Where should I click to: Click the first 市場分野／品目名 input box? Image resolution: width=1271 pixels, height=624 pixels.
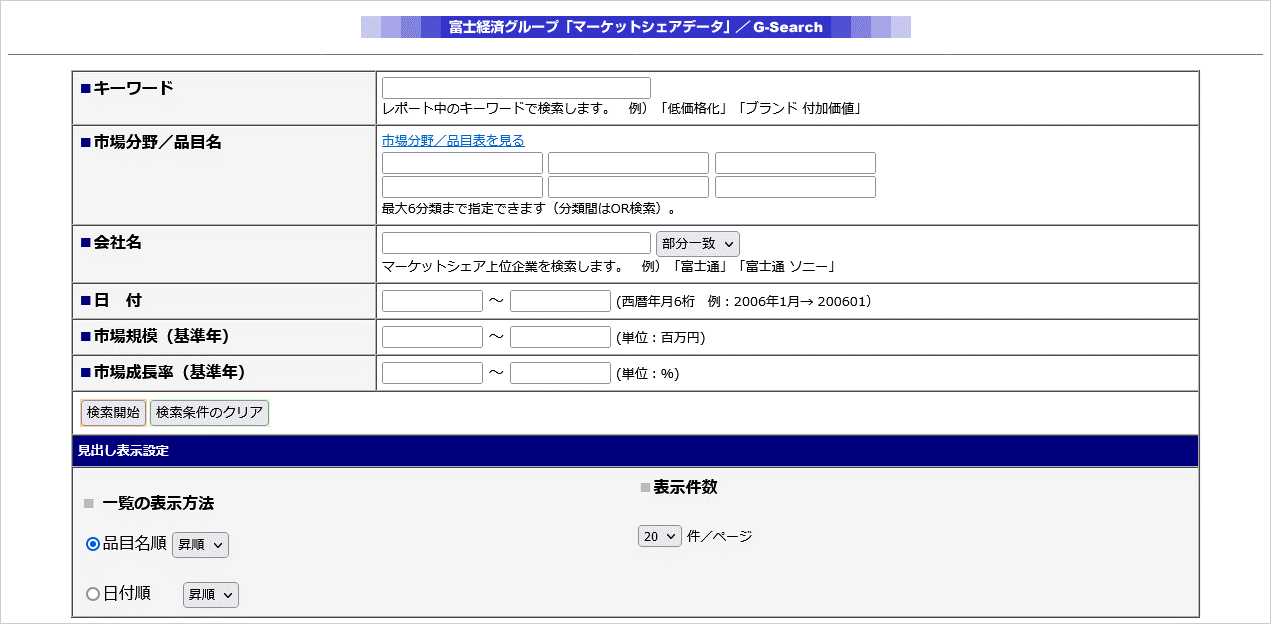[462, 163]
